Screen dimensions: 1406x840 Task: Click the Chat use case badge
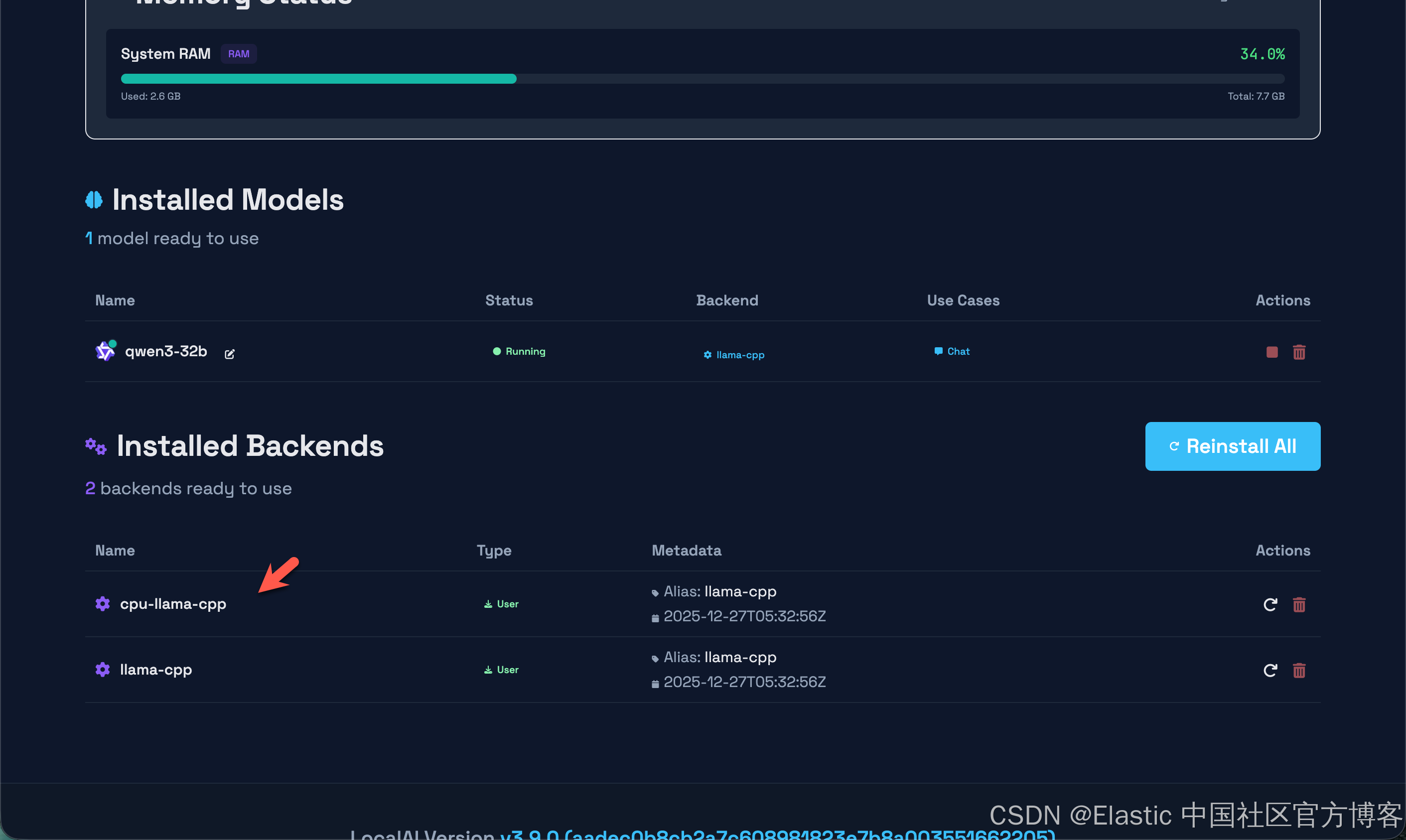[x=952, y=352]
